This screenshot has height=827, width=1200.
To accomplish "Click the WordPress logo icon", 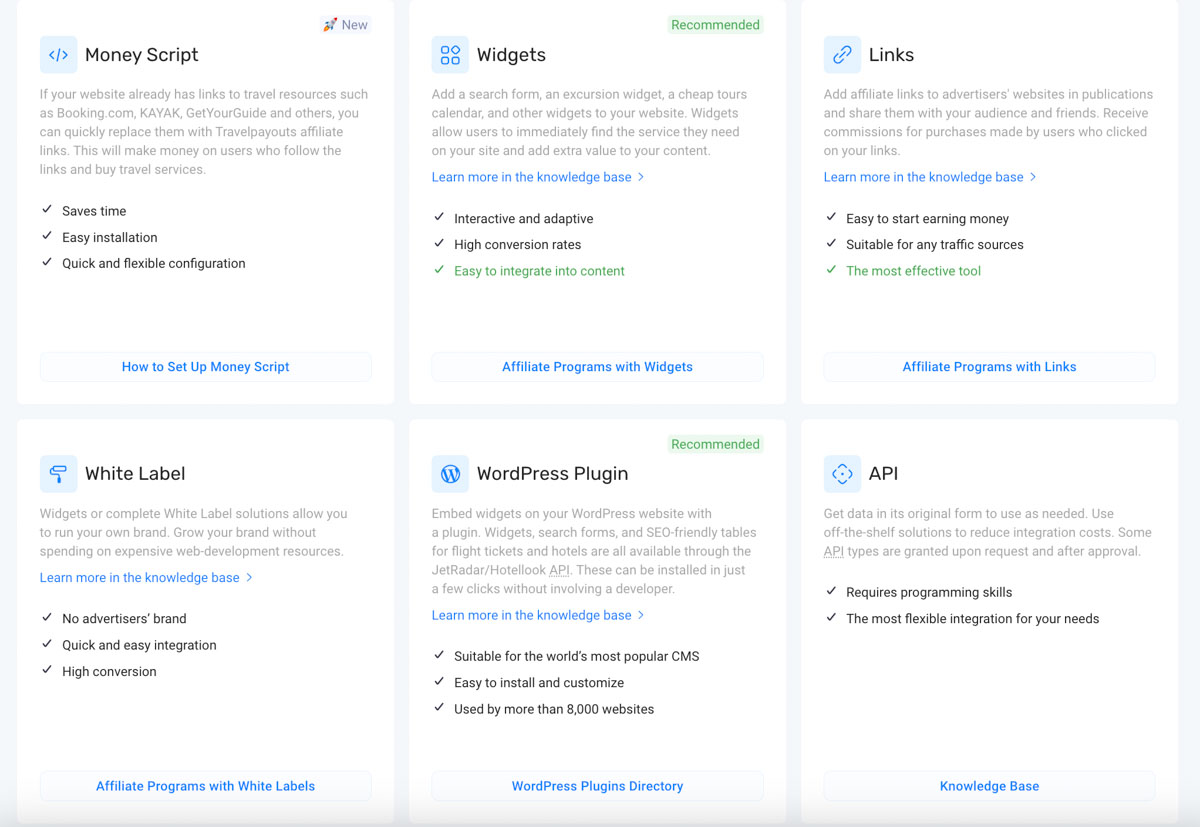I will pyautogui.click(x=450, y=474).
